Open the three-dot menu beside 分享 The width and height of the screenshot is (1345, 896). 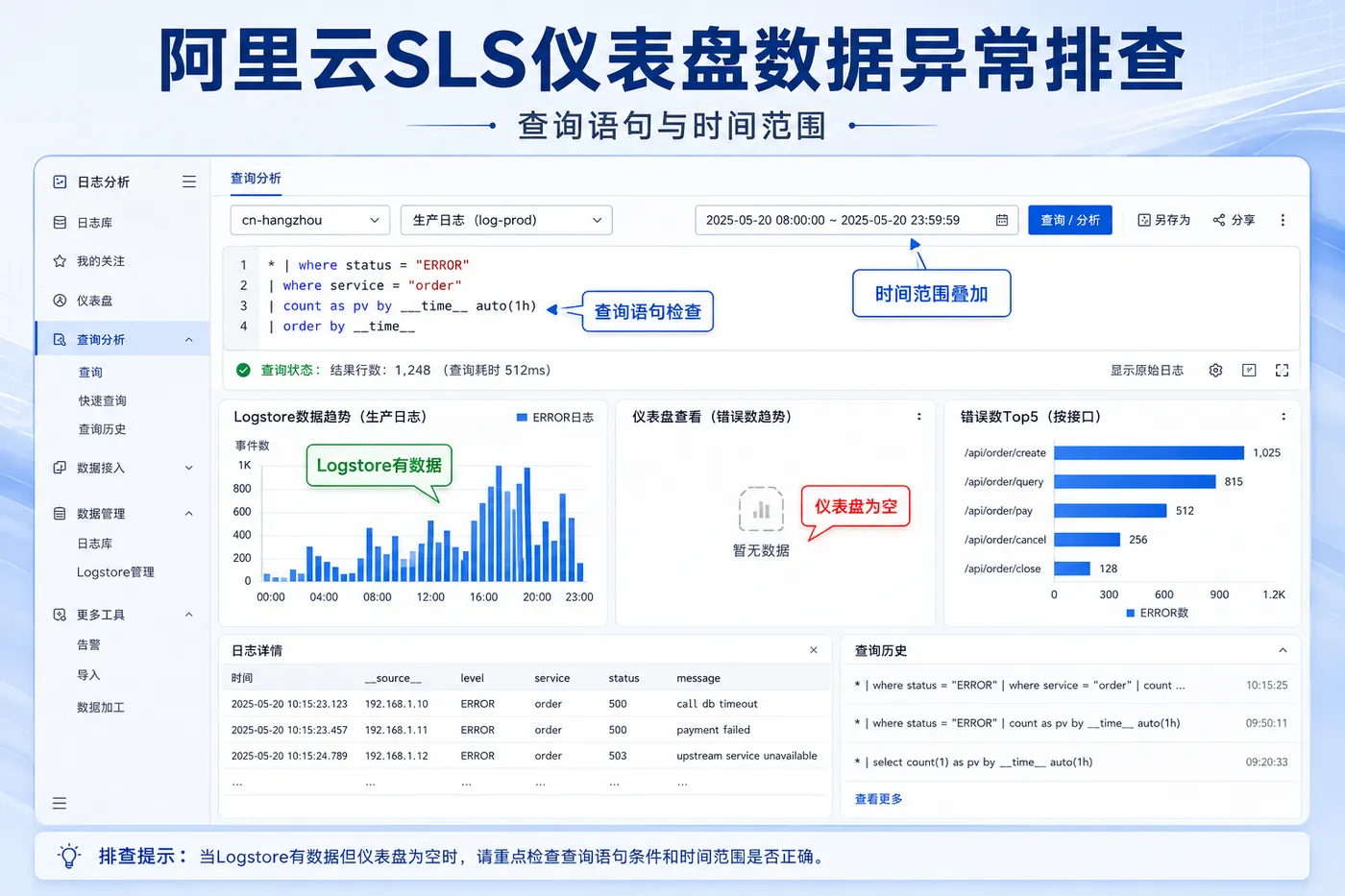tap(1283, 220)
